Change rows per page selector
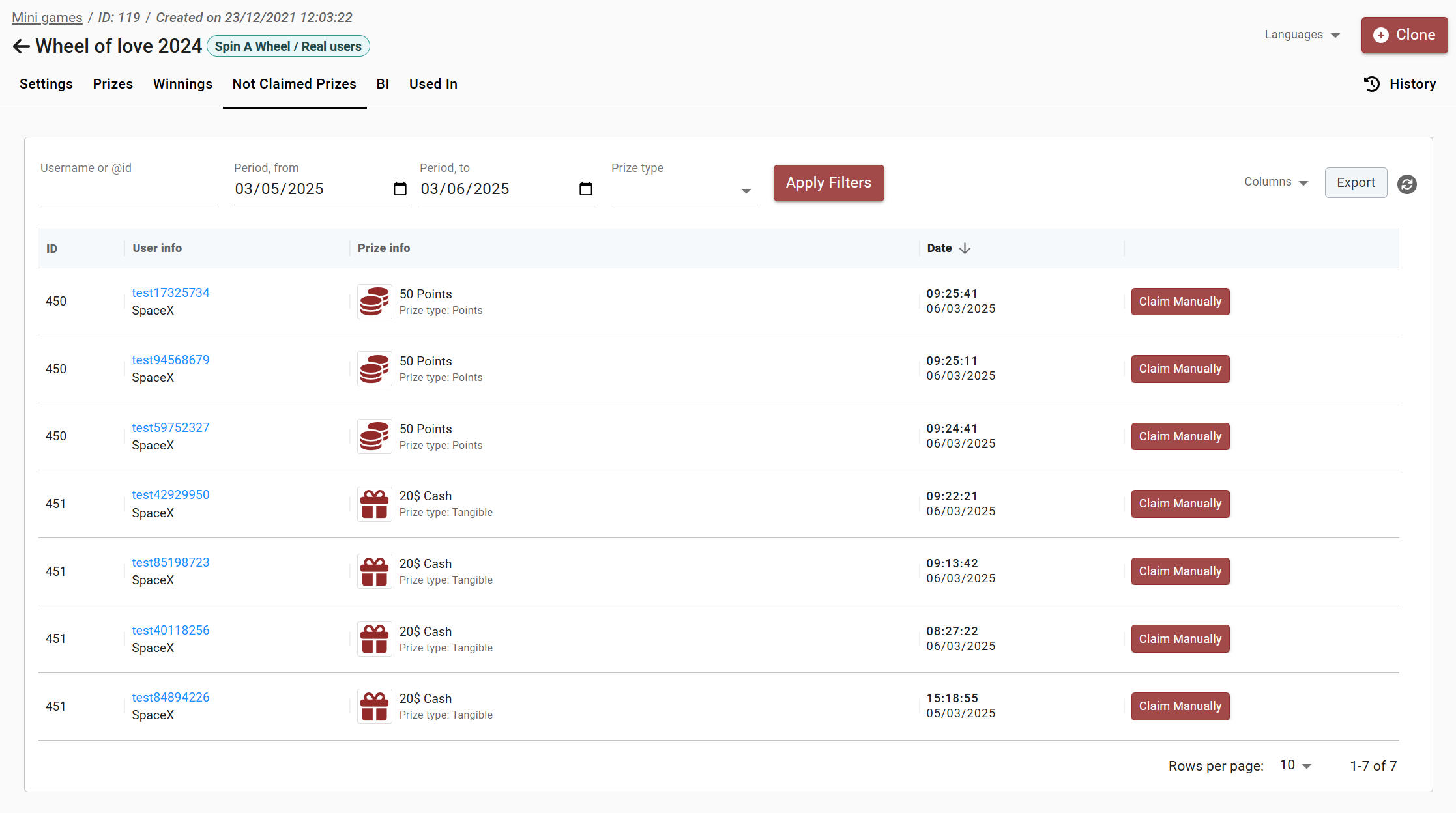Image resolution: width=1456 pixels, height=813 pixels. pyautogui.click(x=1295, y=765)
